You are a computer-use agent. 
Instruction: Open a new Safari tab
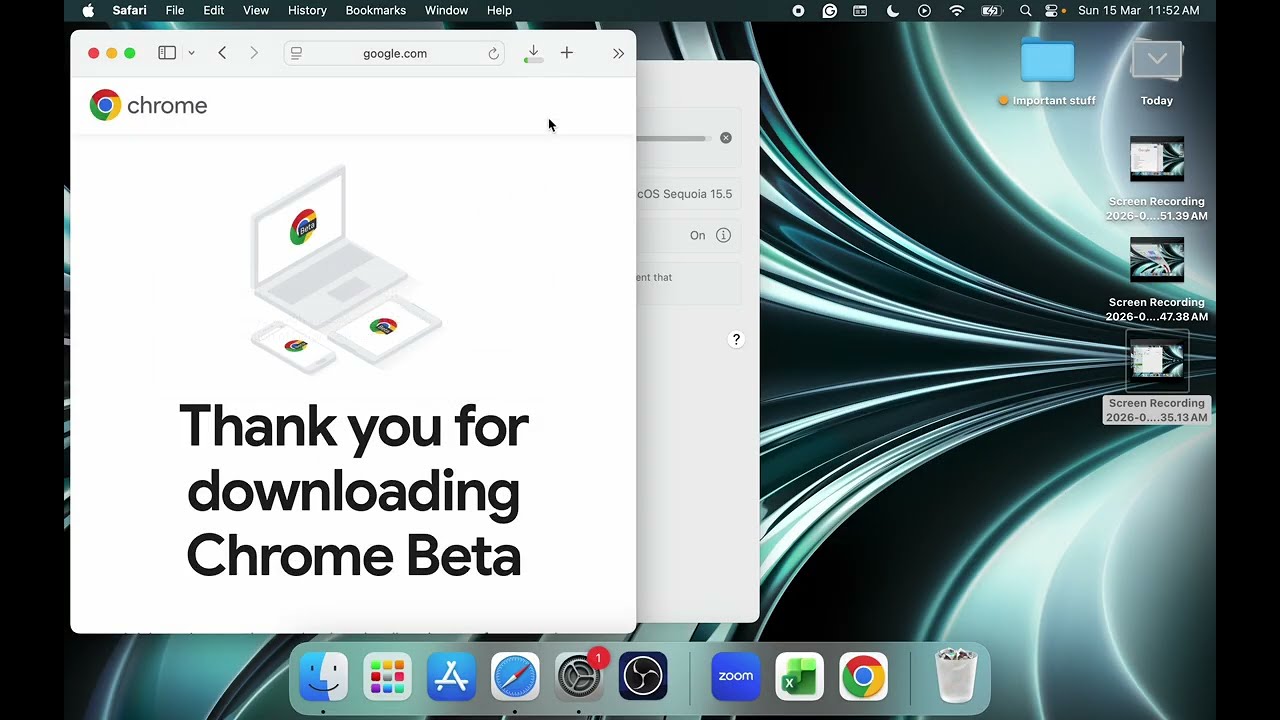[567, 53]
